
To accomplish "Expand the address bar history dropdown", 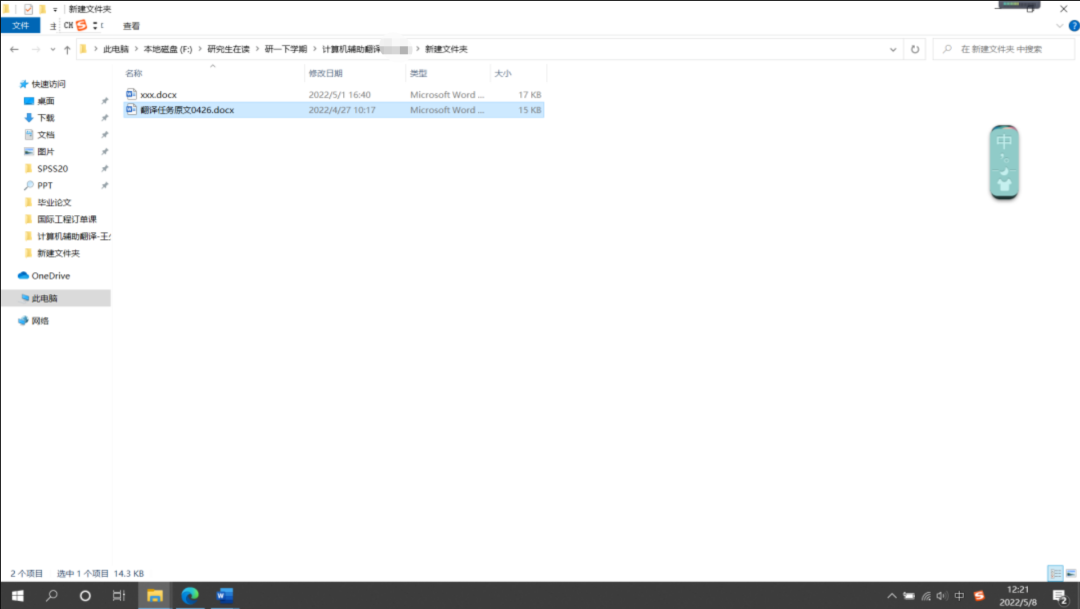I will tap(893, 49).
